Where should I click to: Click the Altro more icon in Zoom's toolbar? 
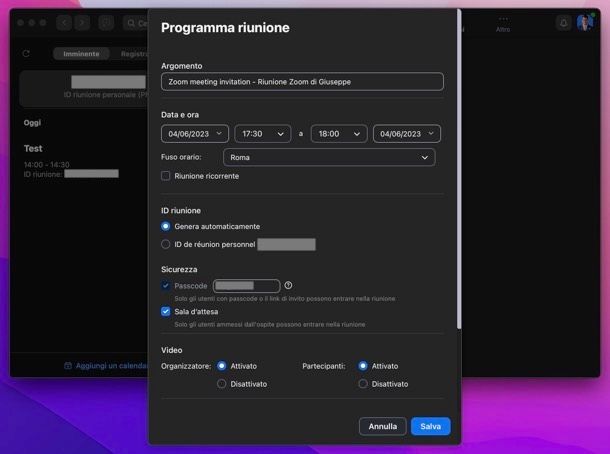coord(503,23)
